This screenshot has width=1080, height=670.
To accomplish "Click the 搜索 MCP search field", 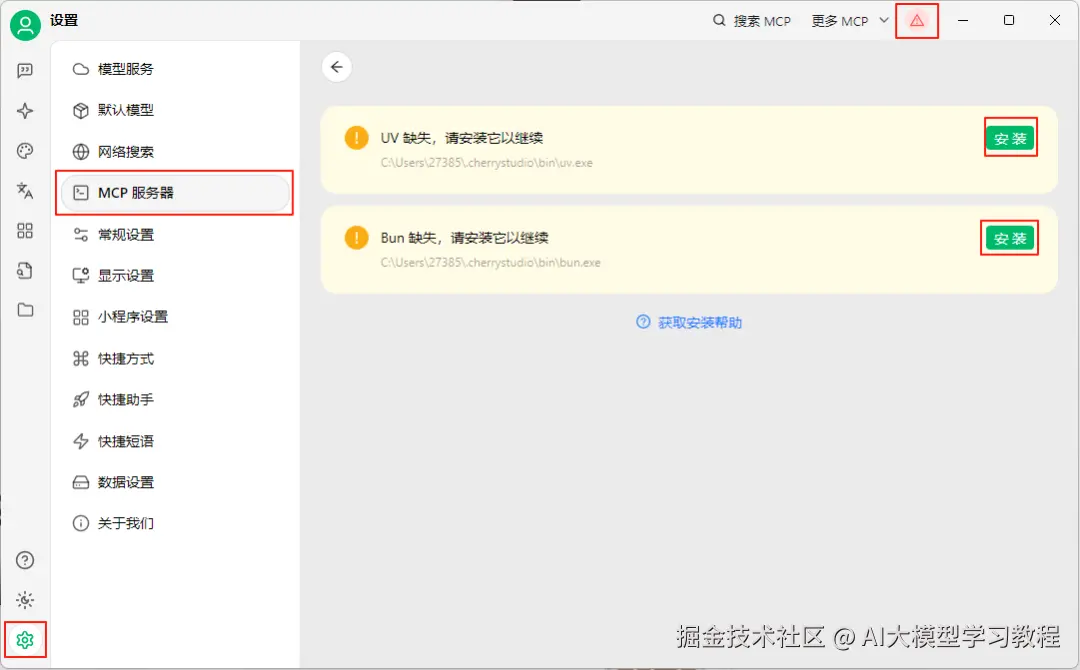I will point(752,21).
